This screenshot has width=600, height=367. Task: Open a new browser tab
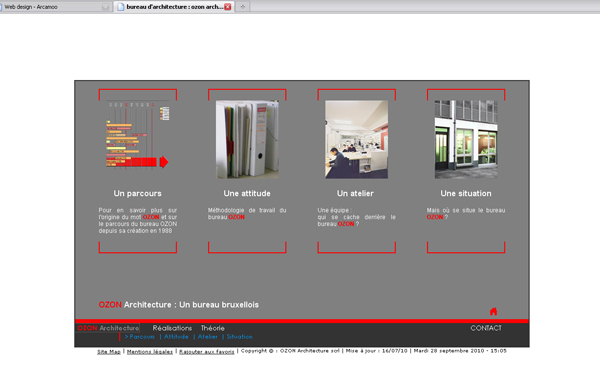243,7
